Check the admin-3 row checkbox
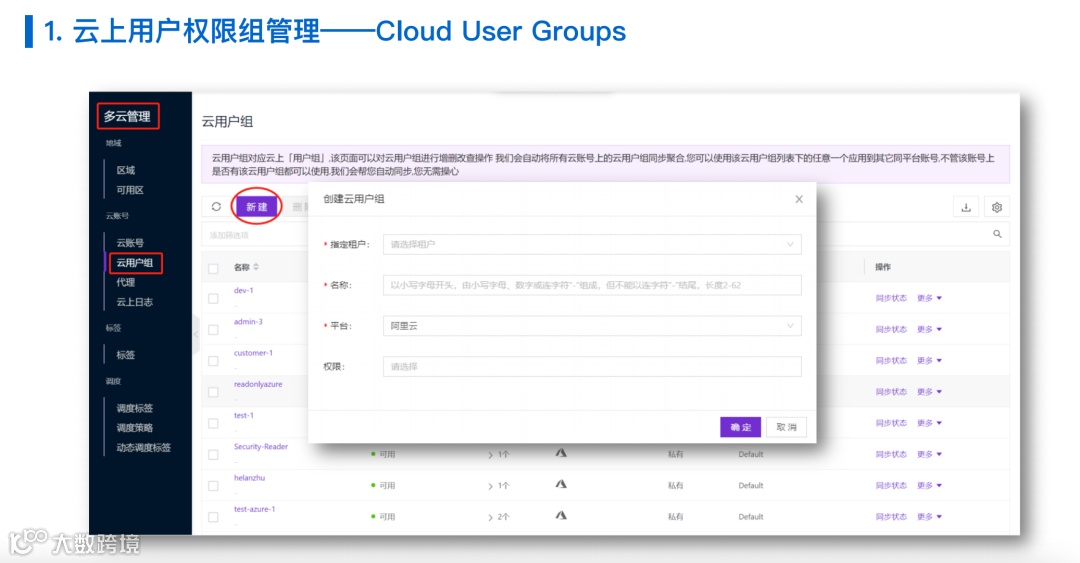 point(214,329)
